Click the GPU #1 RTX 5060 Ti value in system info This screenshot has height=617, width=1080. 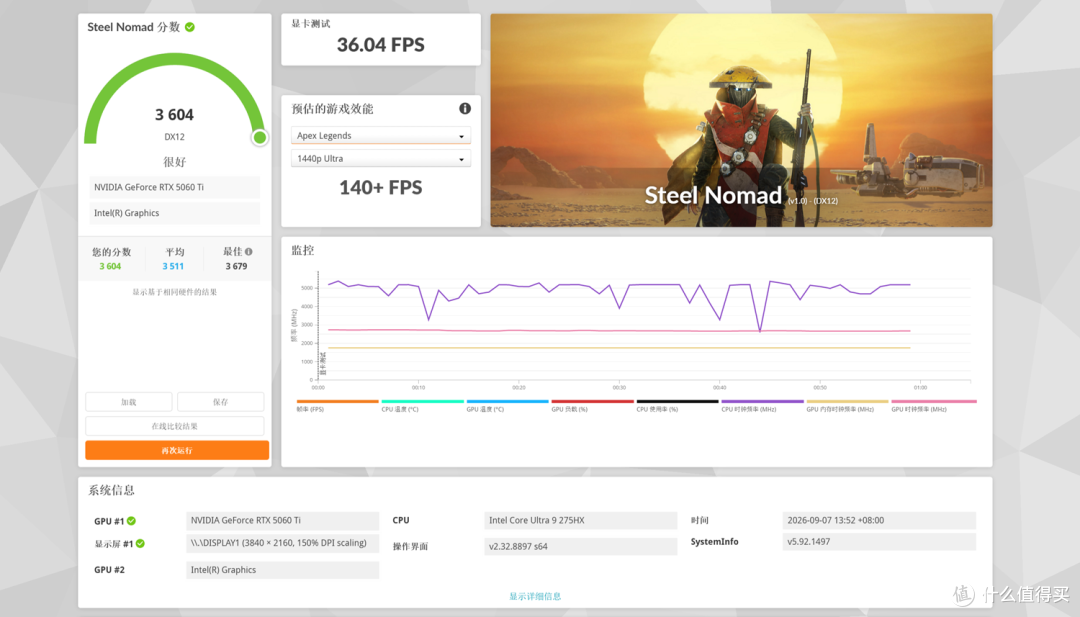[282, 521]
